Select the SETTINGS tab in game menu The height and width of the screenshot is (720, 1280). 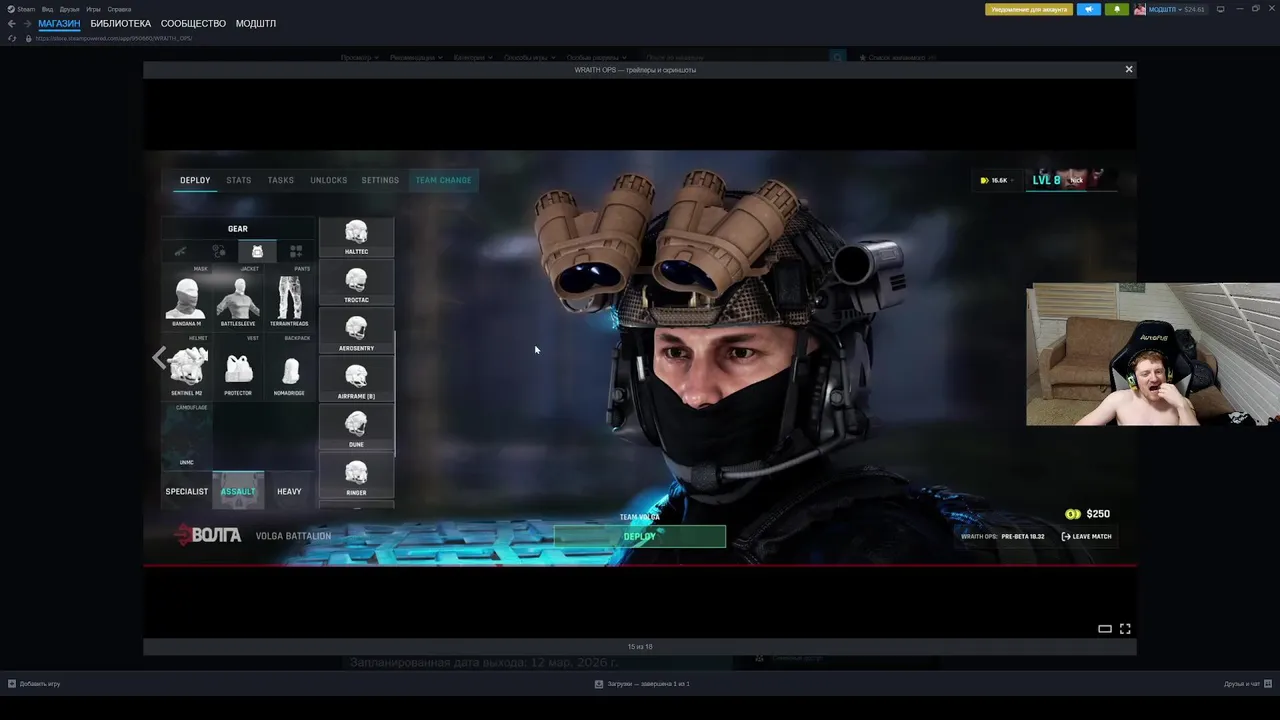[x=380, y=180]
